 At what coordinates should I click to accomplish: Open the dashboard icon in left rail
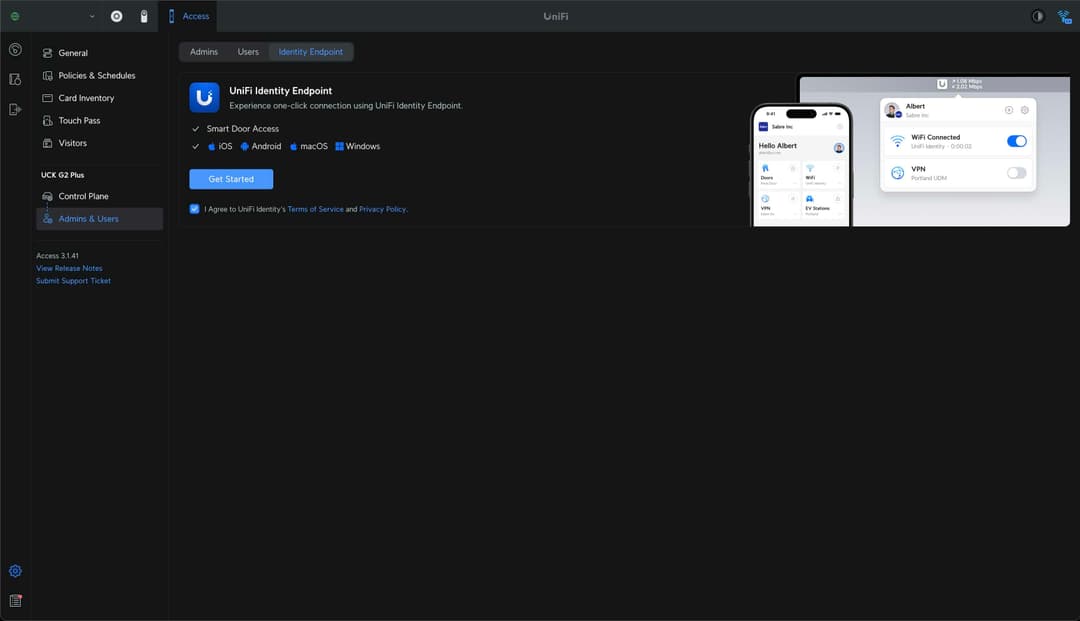(x=15, y=50)
